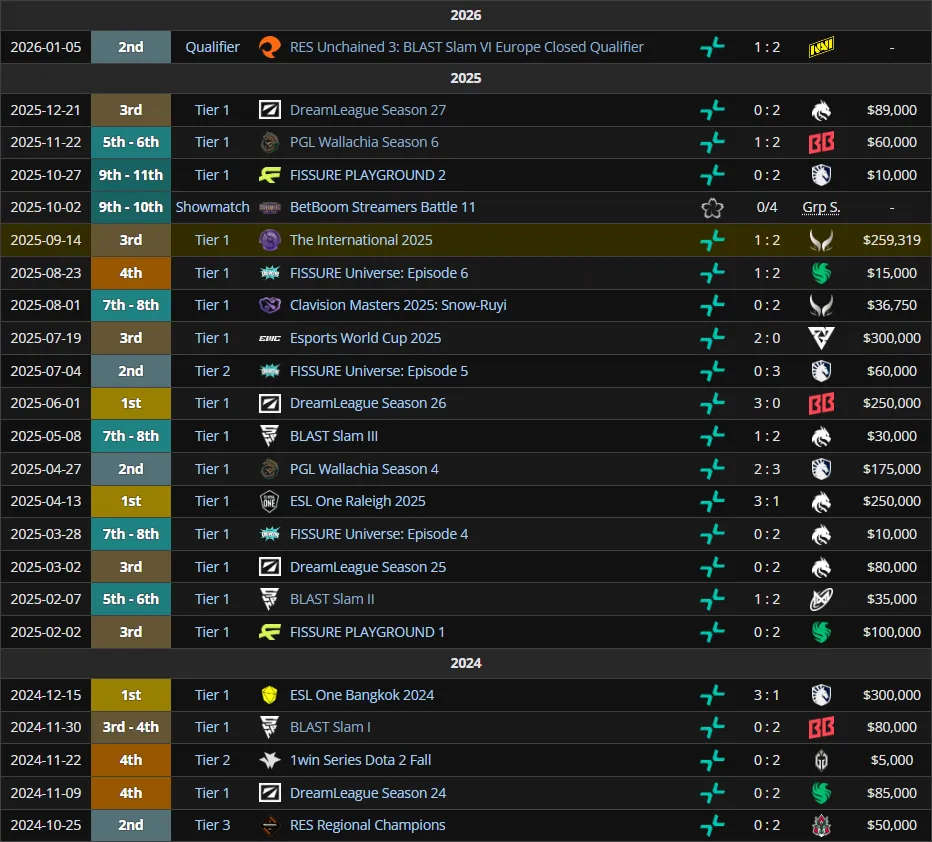This screenshot has width=932, height=842.
Task: Click the $300,000 prize for ESL One Bangkok 2024
Action: 892,695
